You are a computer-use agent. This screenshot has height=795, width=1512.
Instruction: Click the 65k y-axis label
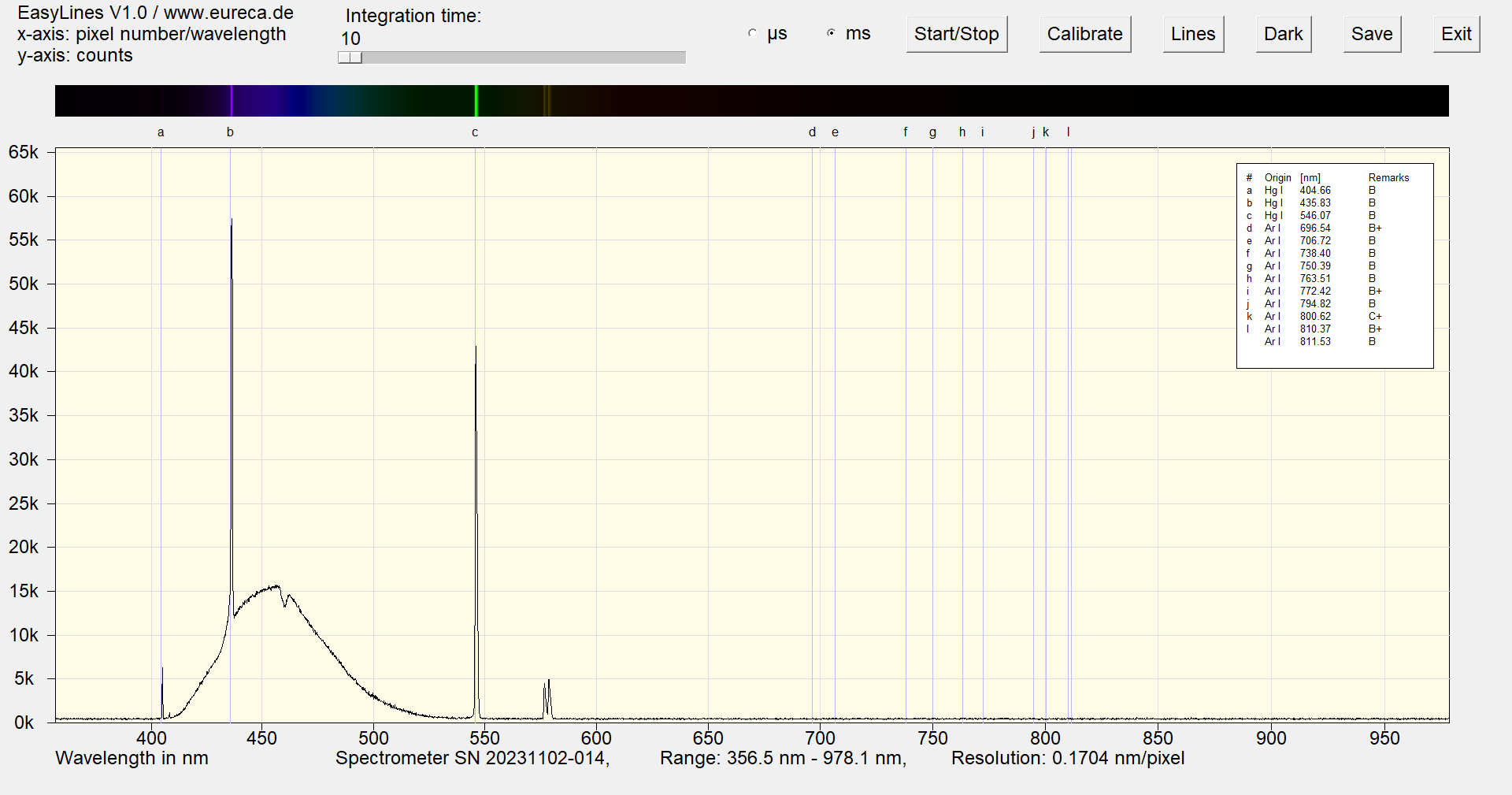[24, 152]
